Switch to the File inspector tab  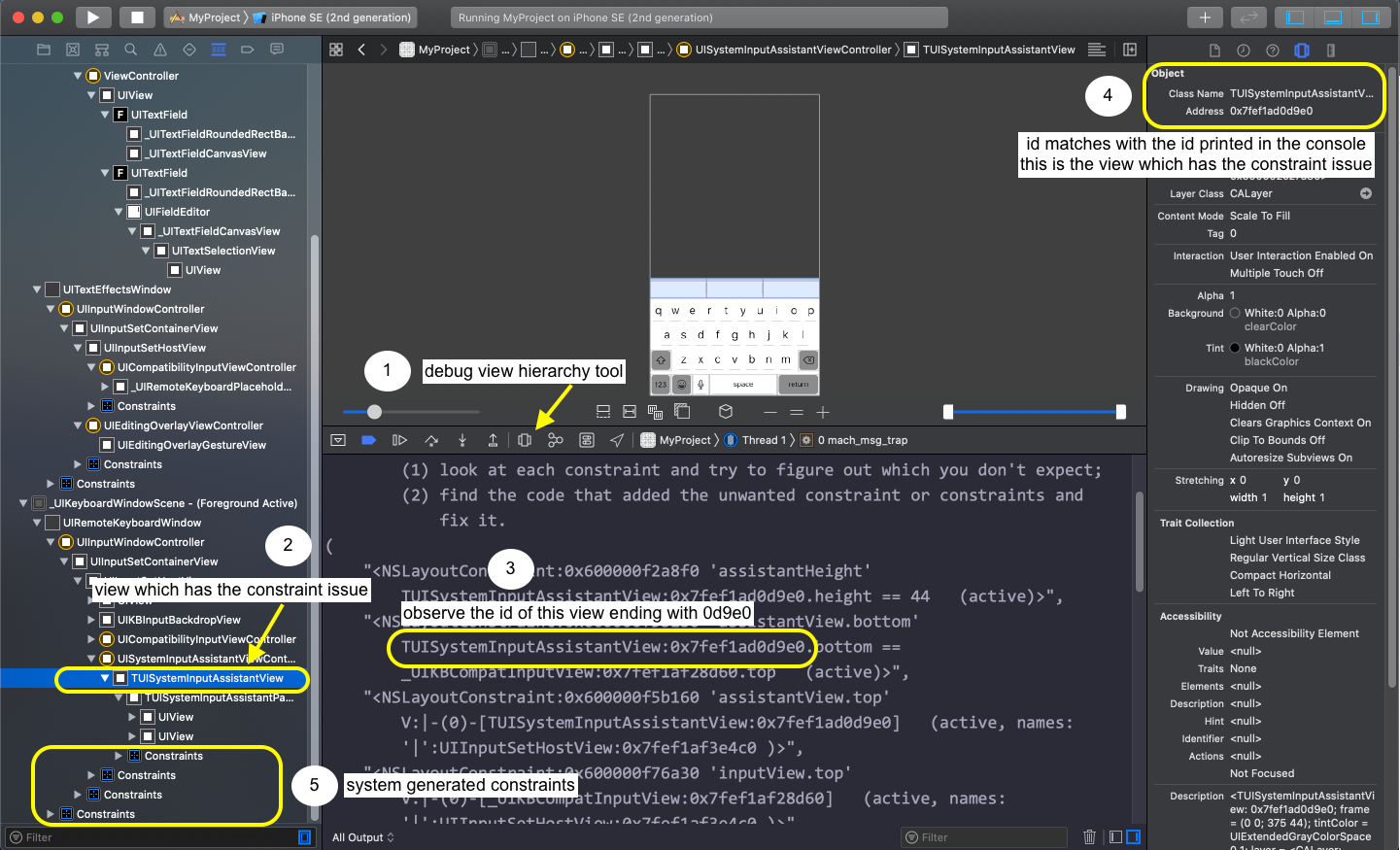(1214, 51)
